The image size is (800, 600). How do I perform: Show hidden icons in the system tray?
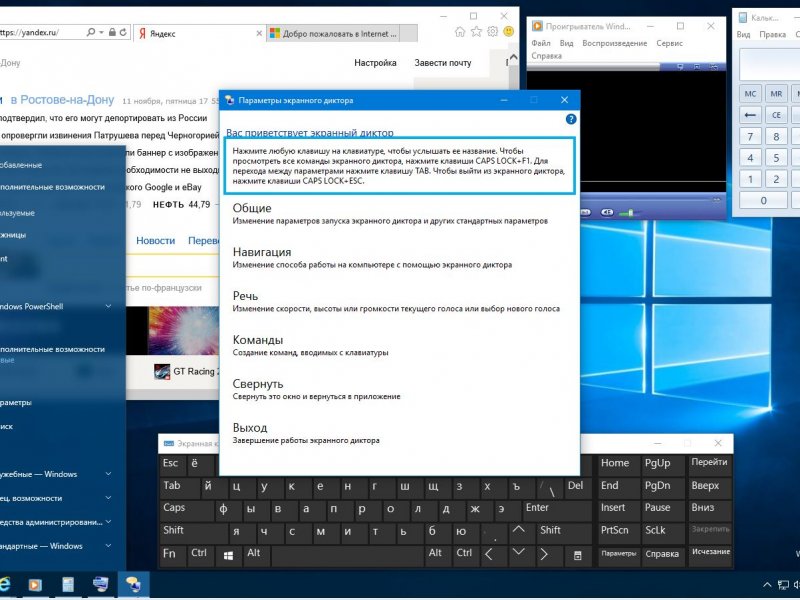point(767,585)
